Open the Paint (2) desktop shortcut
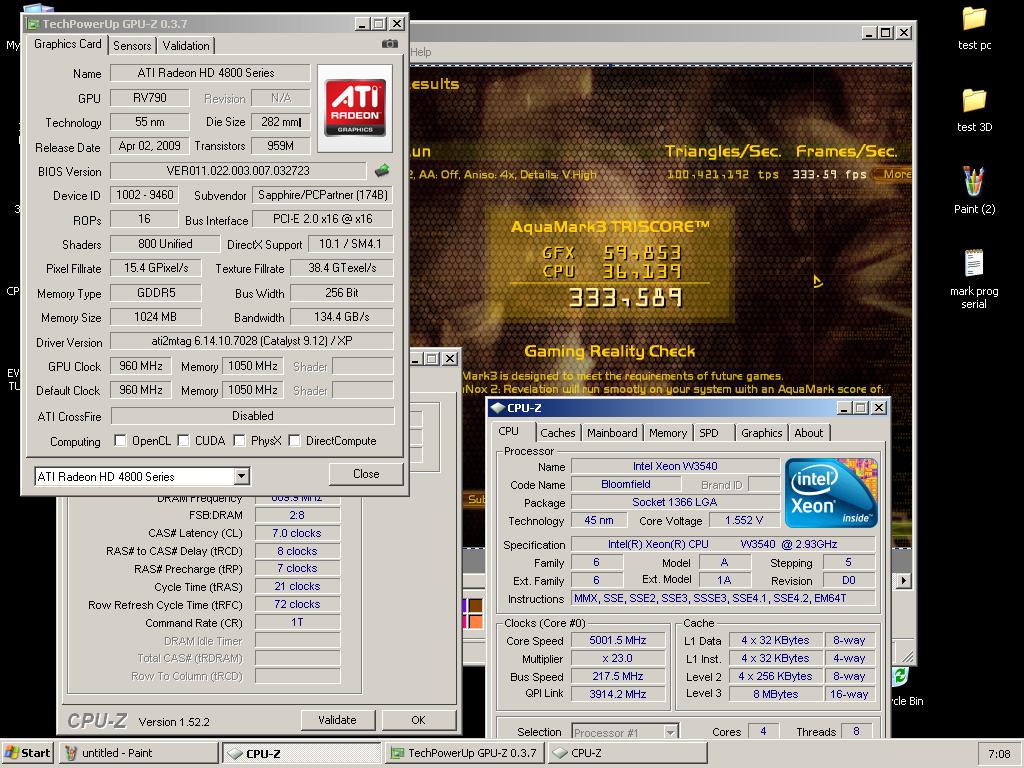 pos(974,191)
